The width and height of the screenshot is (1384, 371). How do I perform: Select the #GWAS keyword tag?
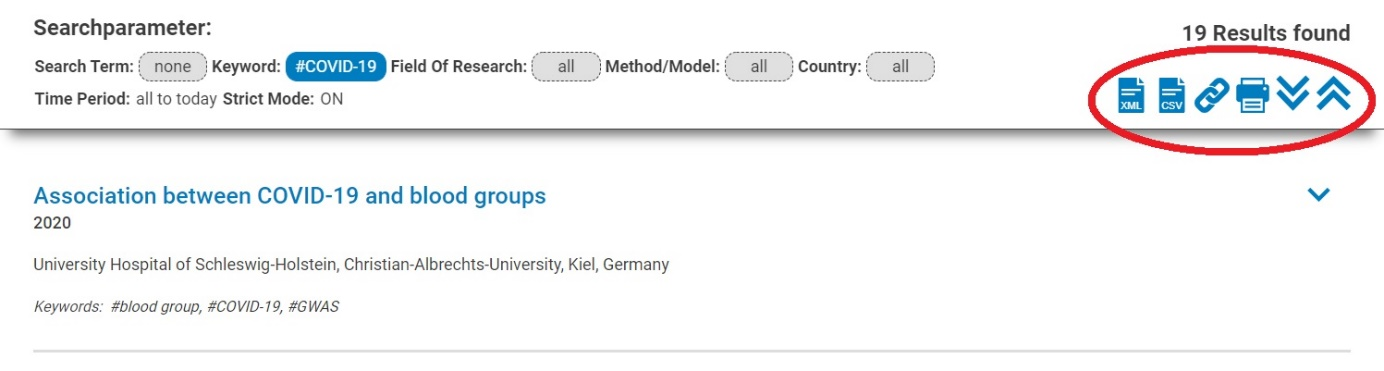point(314,307)
